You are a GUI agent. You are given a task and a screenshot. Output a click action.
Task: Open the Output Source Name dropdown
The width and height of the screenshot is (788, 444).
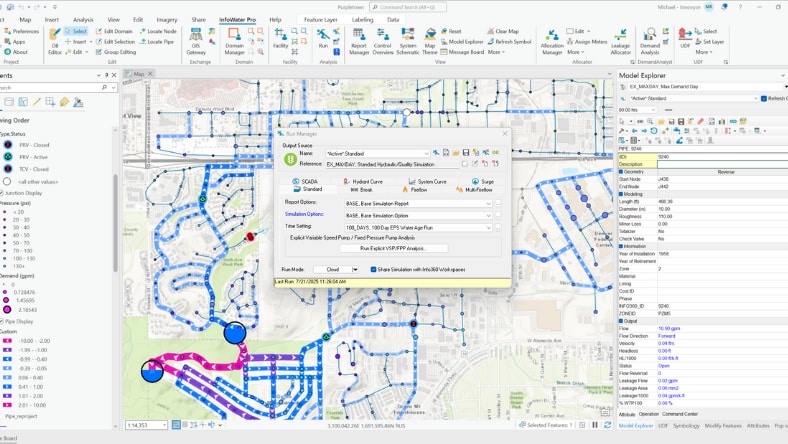[426, 153]
